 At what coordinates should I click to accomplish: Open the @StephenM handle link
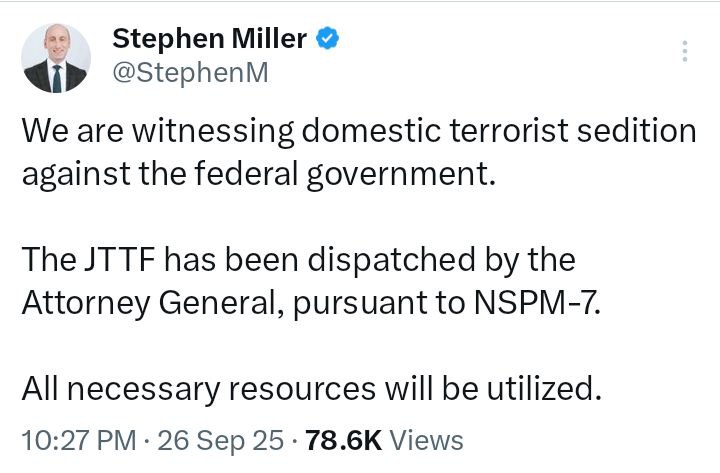click(x=191, y=73)
